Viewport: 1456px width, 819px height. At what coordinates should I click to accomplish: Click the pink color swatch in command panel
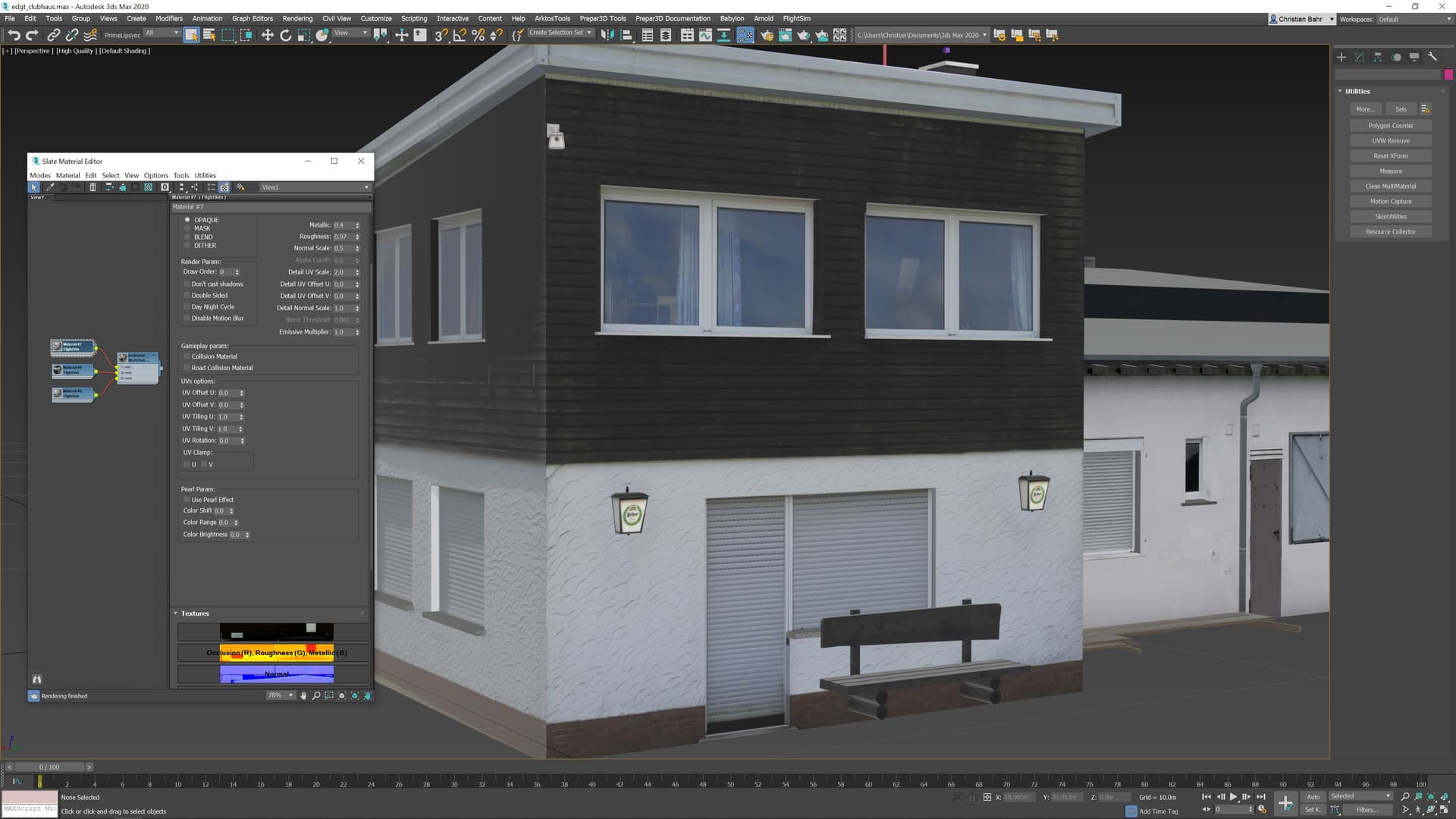pos(1448,74)
